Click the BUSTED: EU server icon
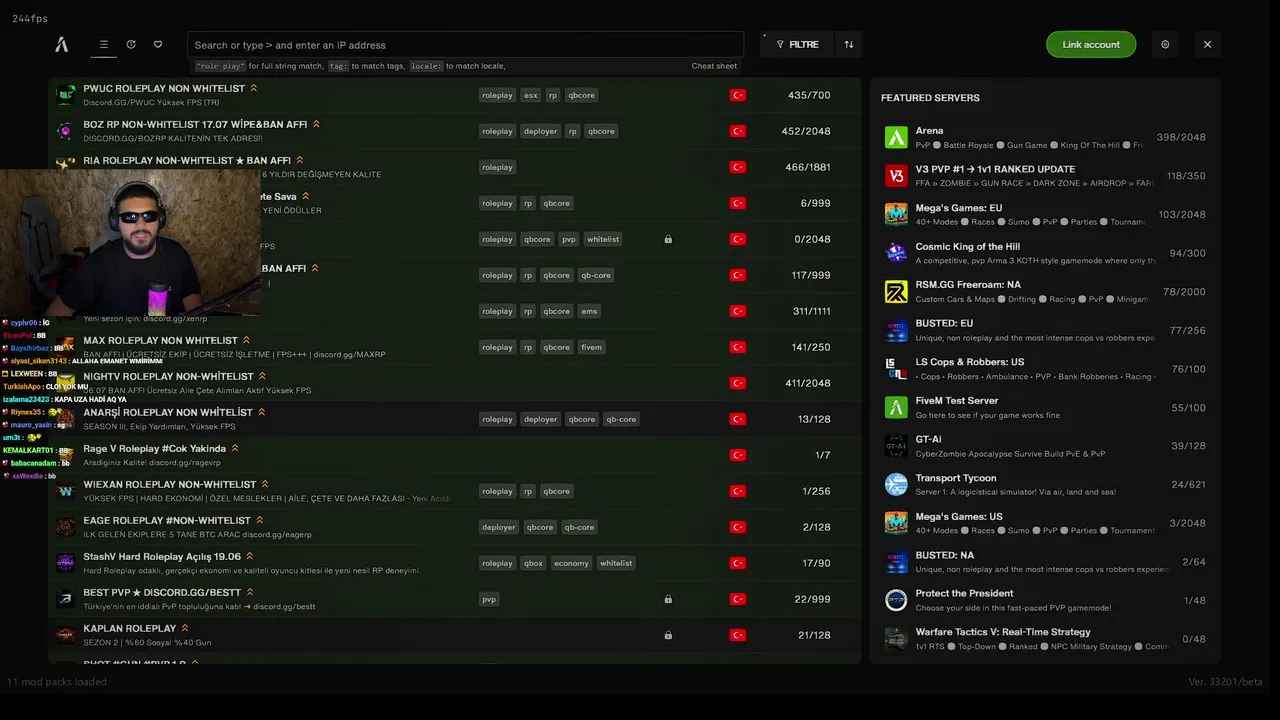This screenshot has width=1280, height=720. [896, 330]
